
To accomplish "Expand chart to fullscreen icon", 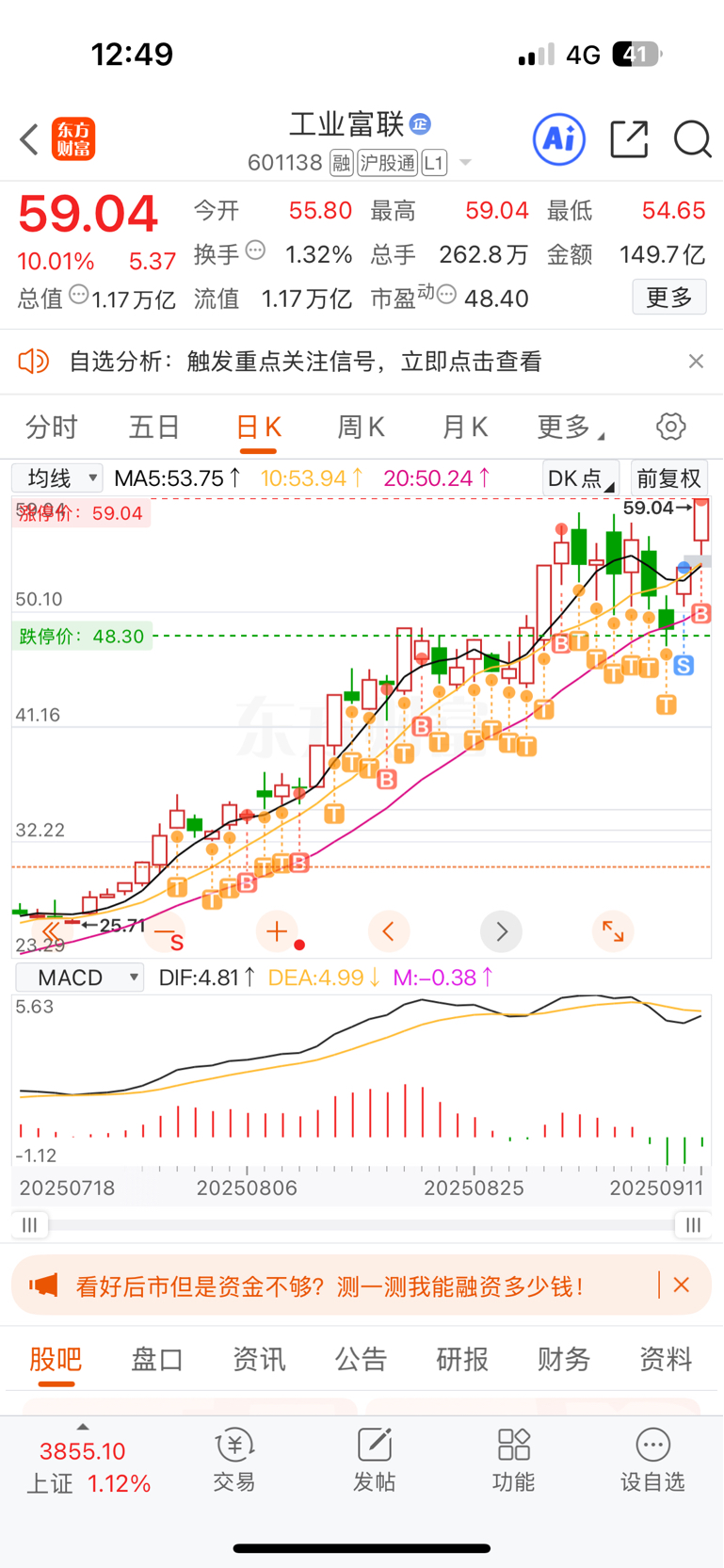I will click(x=613, y=931).
